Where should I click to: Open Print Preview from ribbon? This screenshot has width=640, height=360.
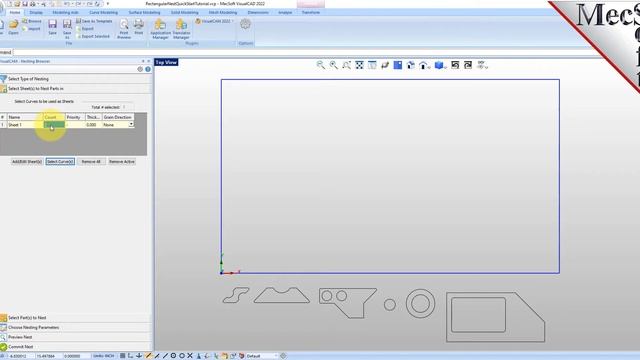124,29
